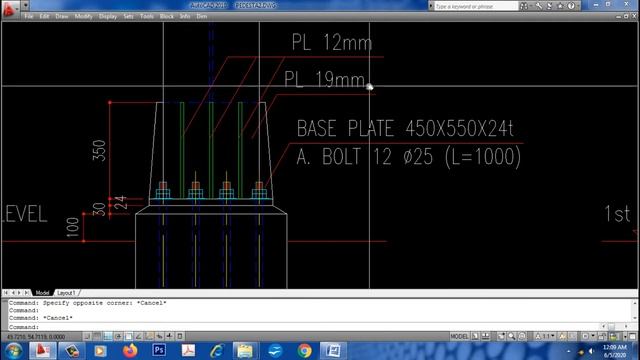Viewport: 640px width, 360px height.
Task: Open the Draw menu
Action: coord(62,16)
